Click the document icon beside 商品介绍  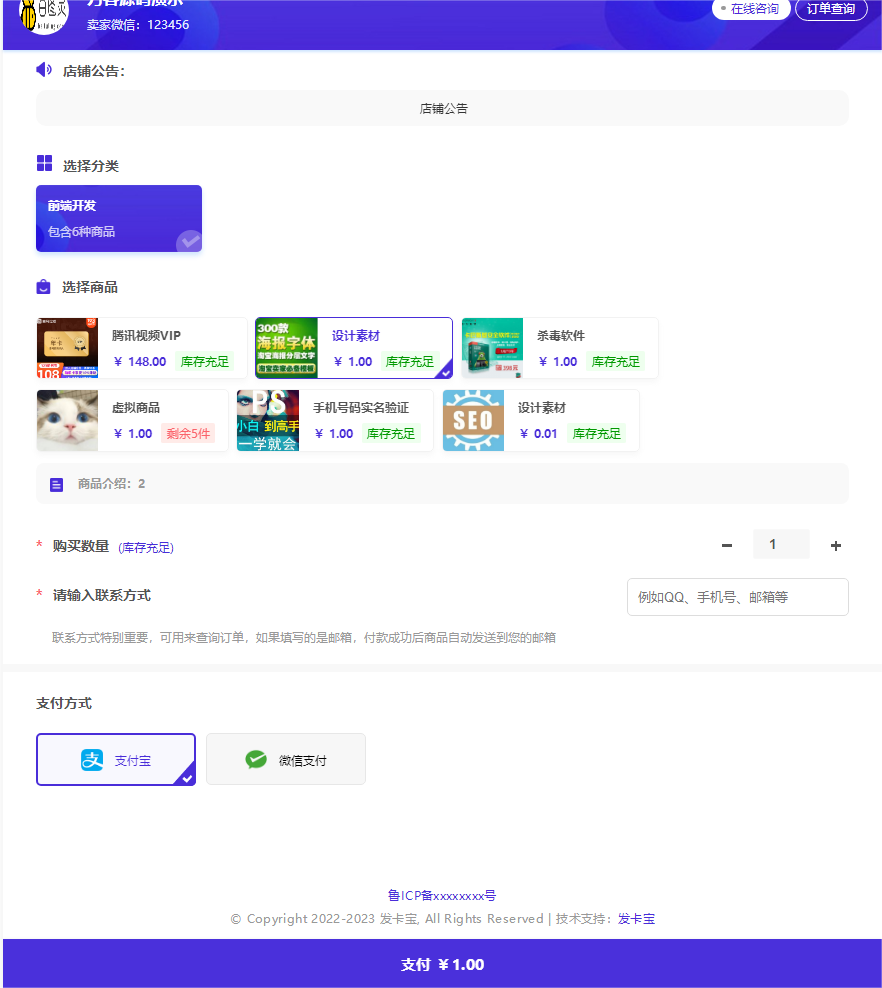click(x=57, y=485)
